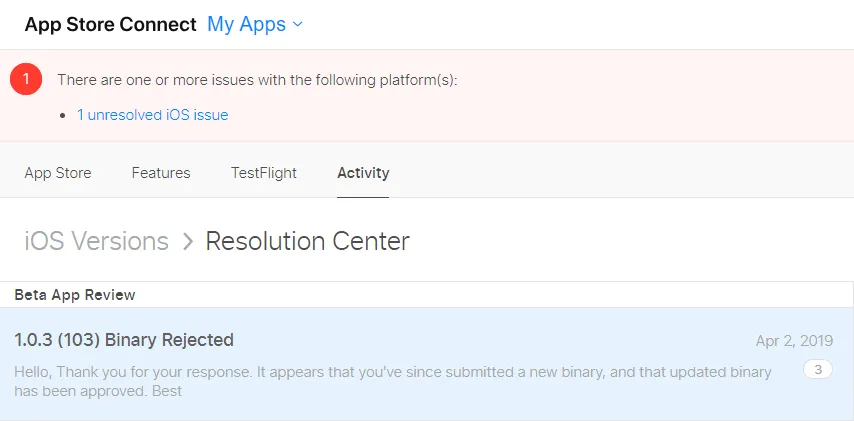The width and height of the screenshot is (854, 421).
Task: Click the red issue count badge
Action: pyautogui.click(x=26, y=79)
